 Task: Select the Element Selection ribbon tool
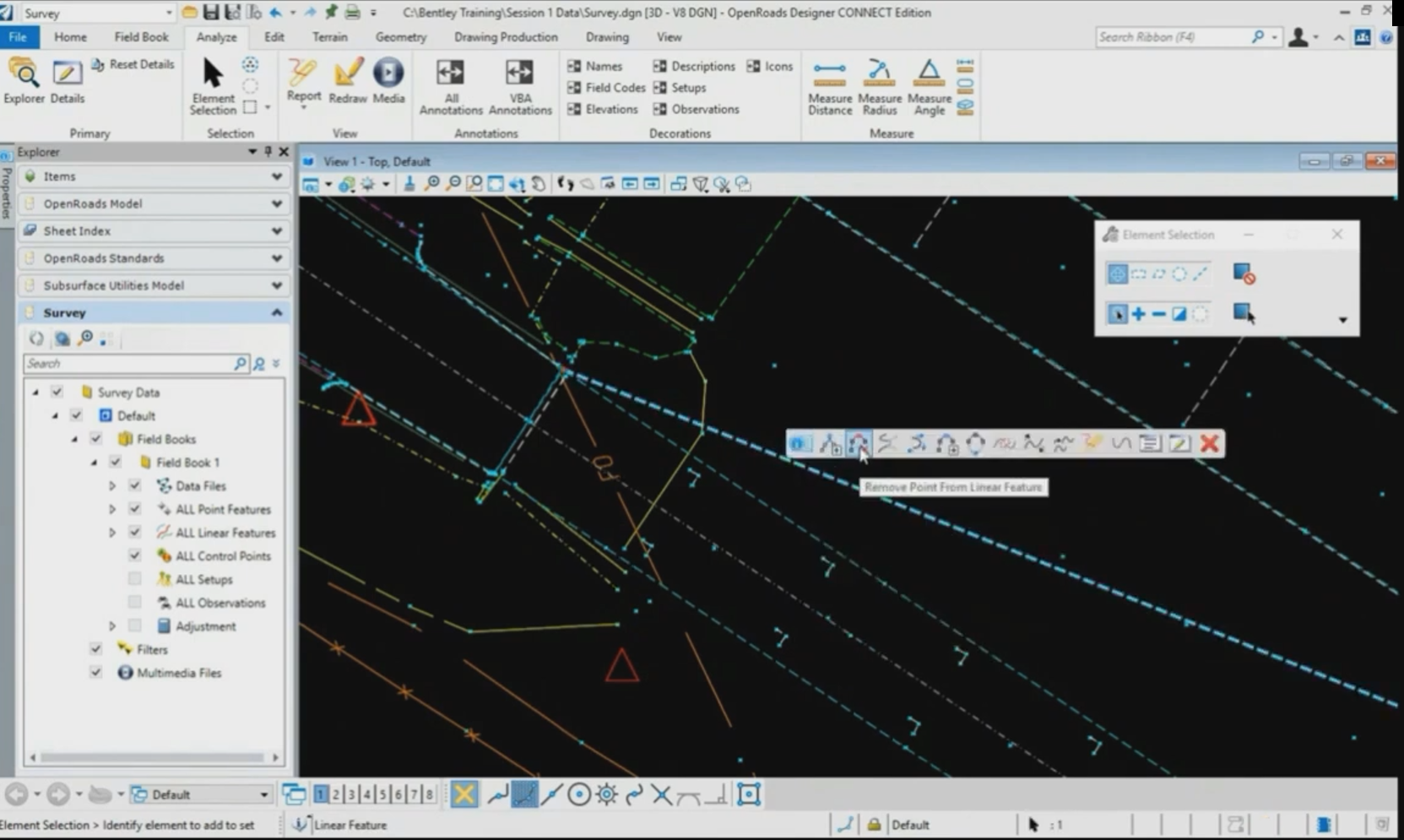pyautogui.click(x=213, y=85)
